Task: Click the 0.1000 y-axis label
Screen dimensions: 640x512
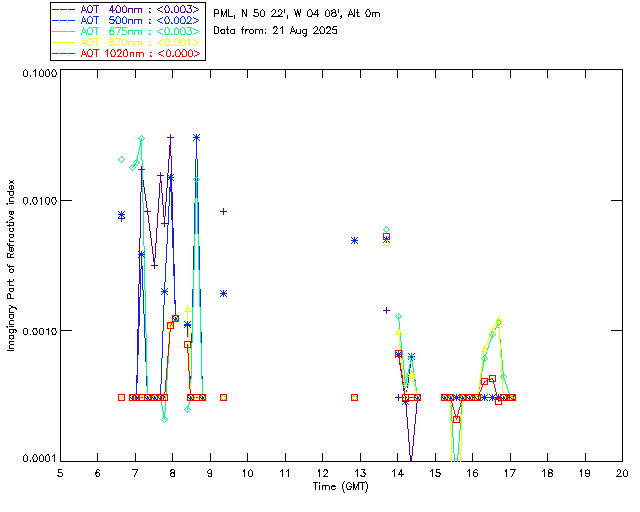Action: (39, 73)
